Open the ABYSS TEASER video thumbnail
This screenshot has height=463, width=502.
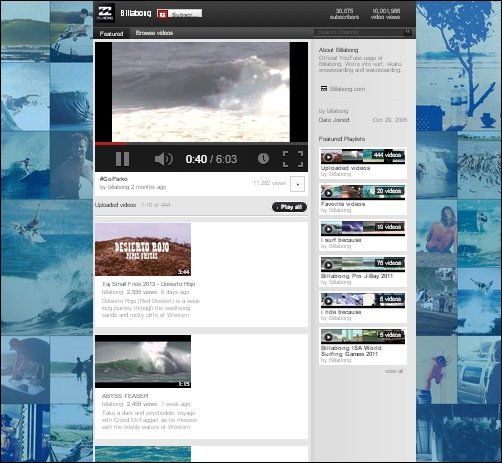pos(143,361)
